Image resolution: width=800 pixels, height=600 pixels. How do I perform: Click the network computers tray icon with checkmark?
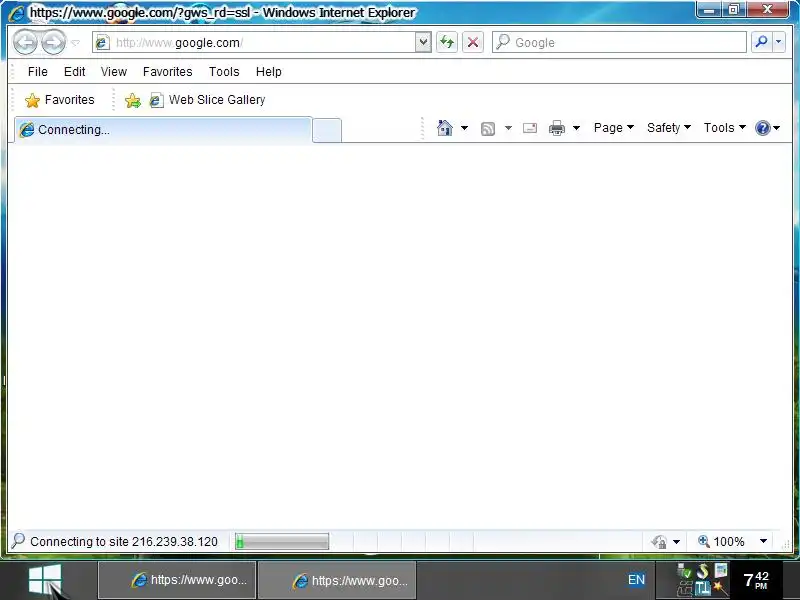point(684,571)
